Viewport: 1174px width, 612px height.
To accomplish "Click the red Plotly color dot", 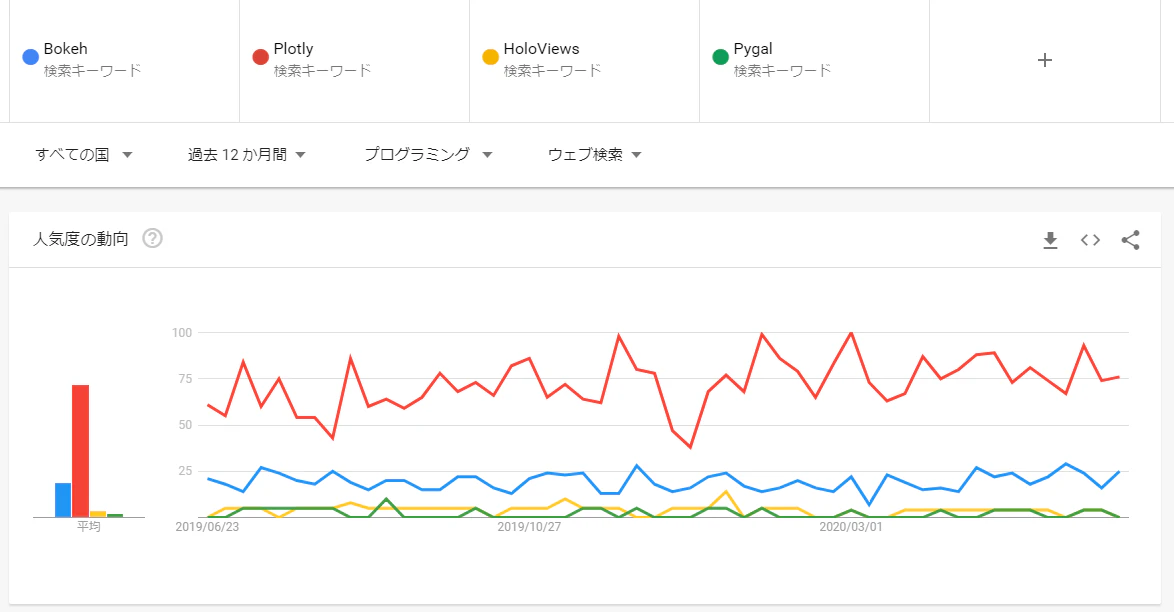I will click(260, 57).
